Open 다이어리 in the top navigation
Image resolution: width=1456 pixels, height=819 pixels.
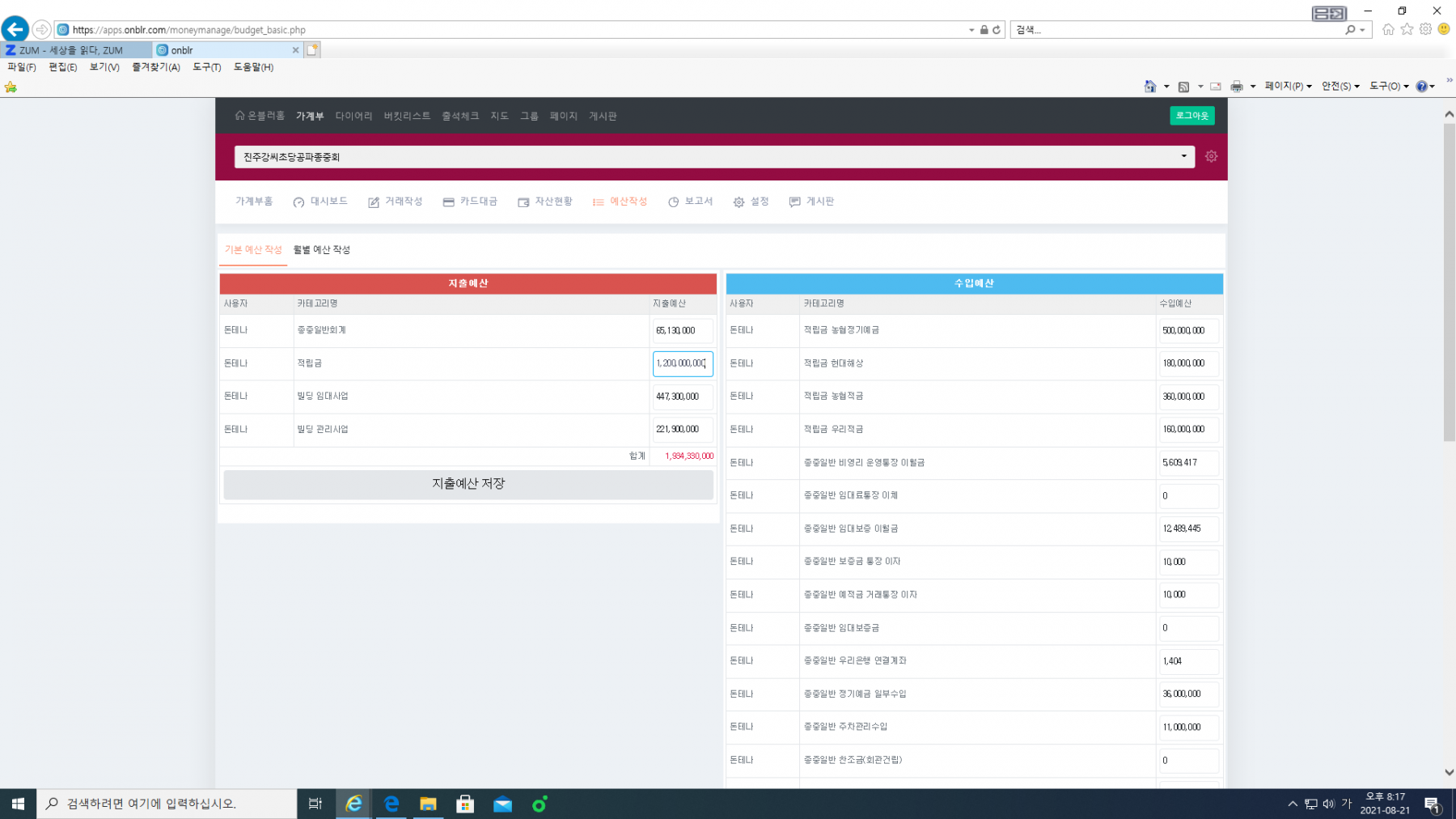pyautogui.click(x=353, y=117)
